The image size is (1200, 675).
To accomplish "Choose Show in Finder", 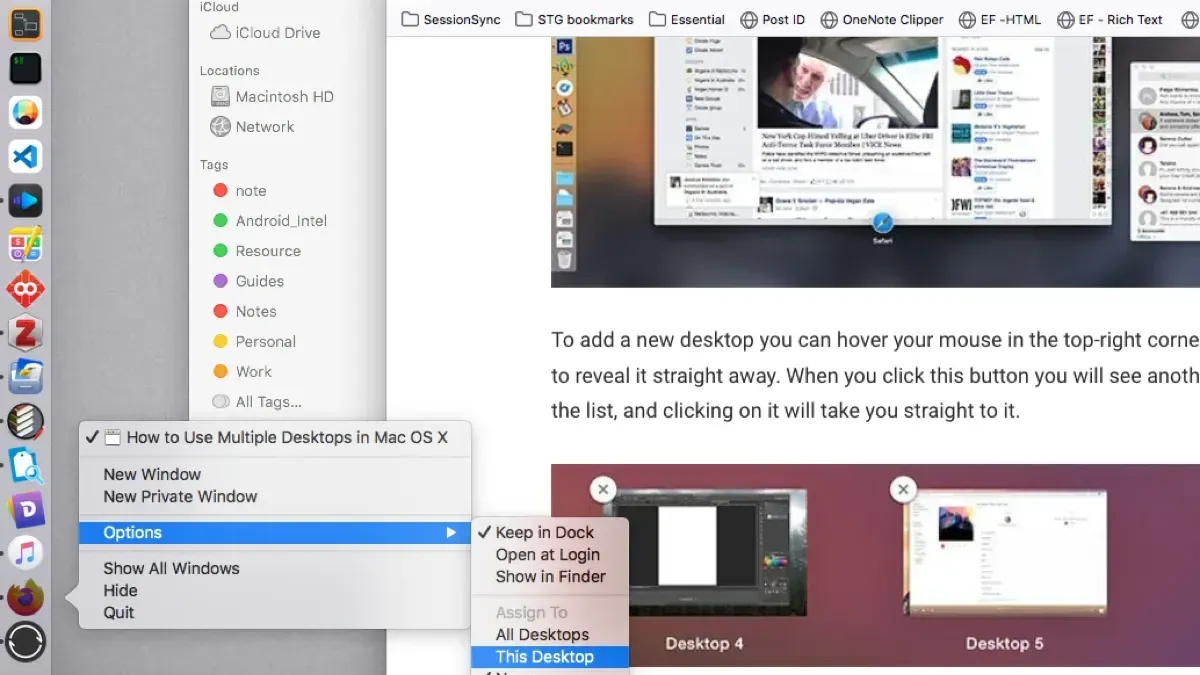I will click(x=549, y=577).
